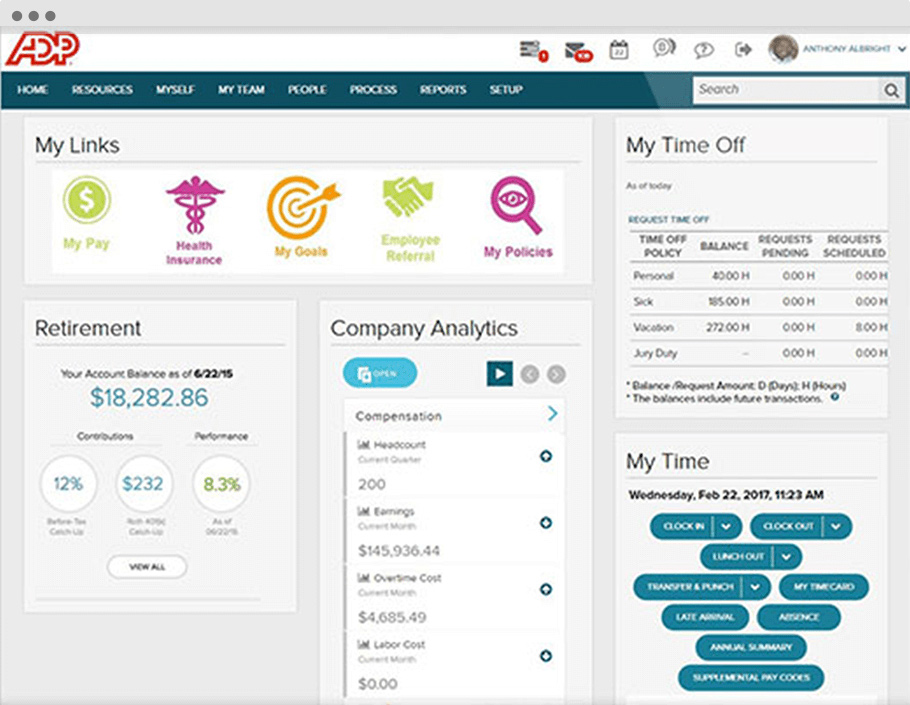Open the My Team menu
The image size is (910, 705).
click(x=241, y=90)
